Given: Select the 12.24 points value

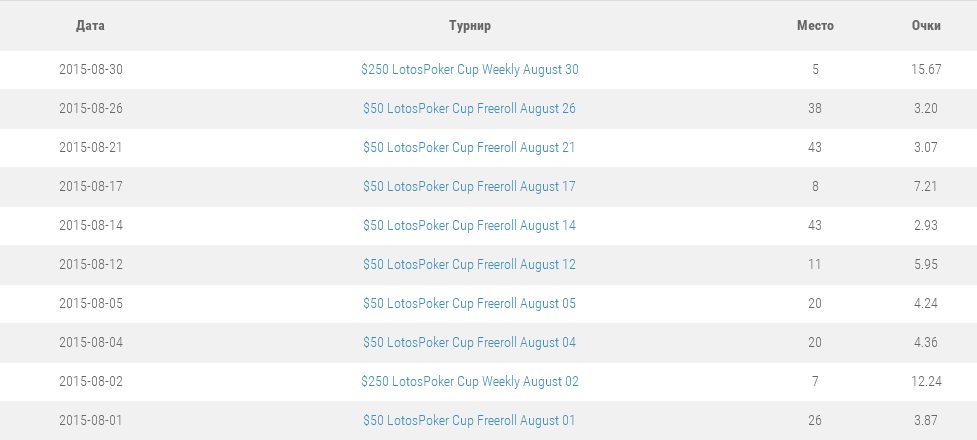Looking at the screenshot, I should [x=926, y=382].
